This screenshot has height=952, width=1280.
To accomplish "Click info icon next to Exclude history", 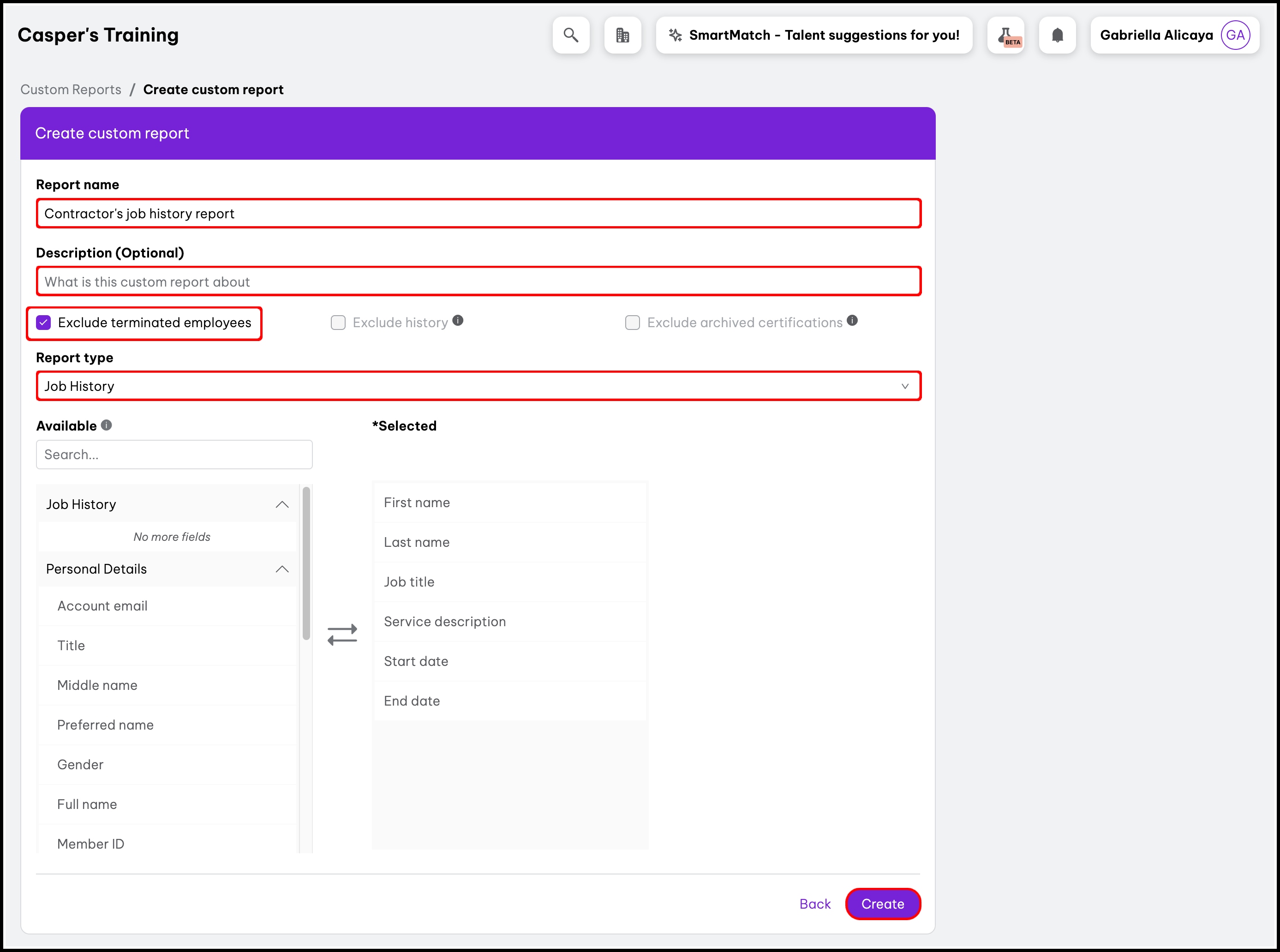I will tap(458, 320).
